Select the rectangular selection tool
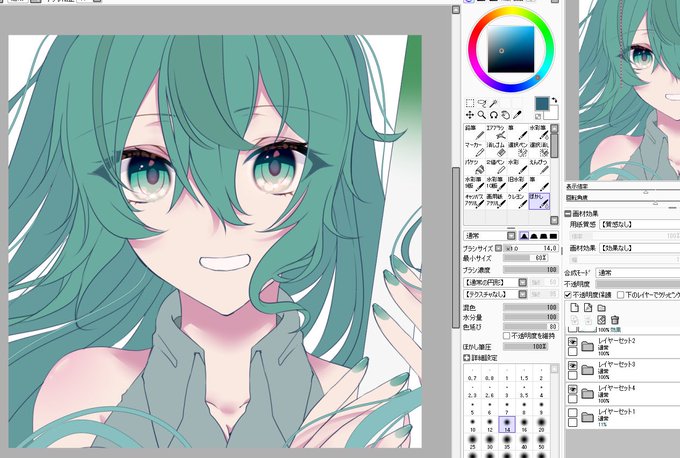The width and height of the screenshot is (680, 458). [x=470, y=103]
